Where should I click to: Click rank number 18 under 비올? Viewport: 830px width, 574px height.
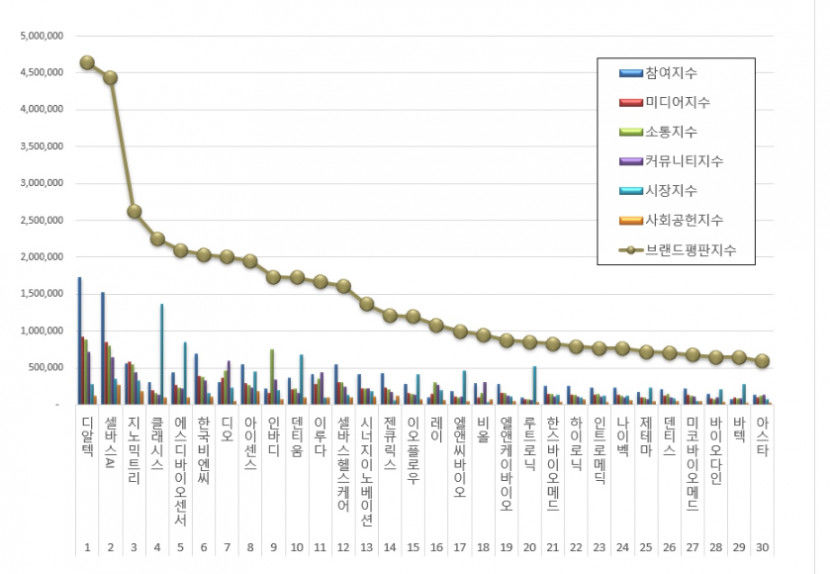pyautogui.click(x=483, y=548)
